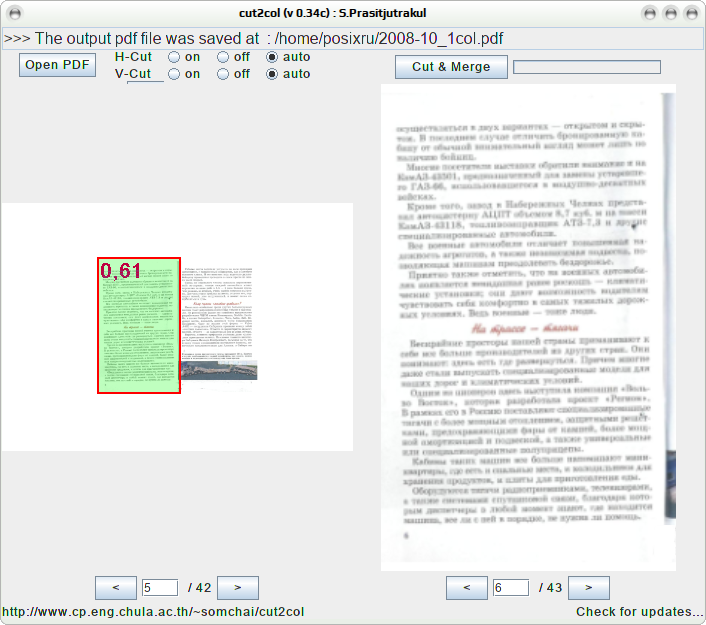Click the V-Cut label
Viewport: 706px width, 625px height.
coord(133,74)
